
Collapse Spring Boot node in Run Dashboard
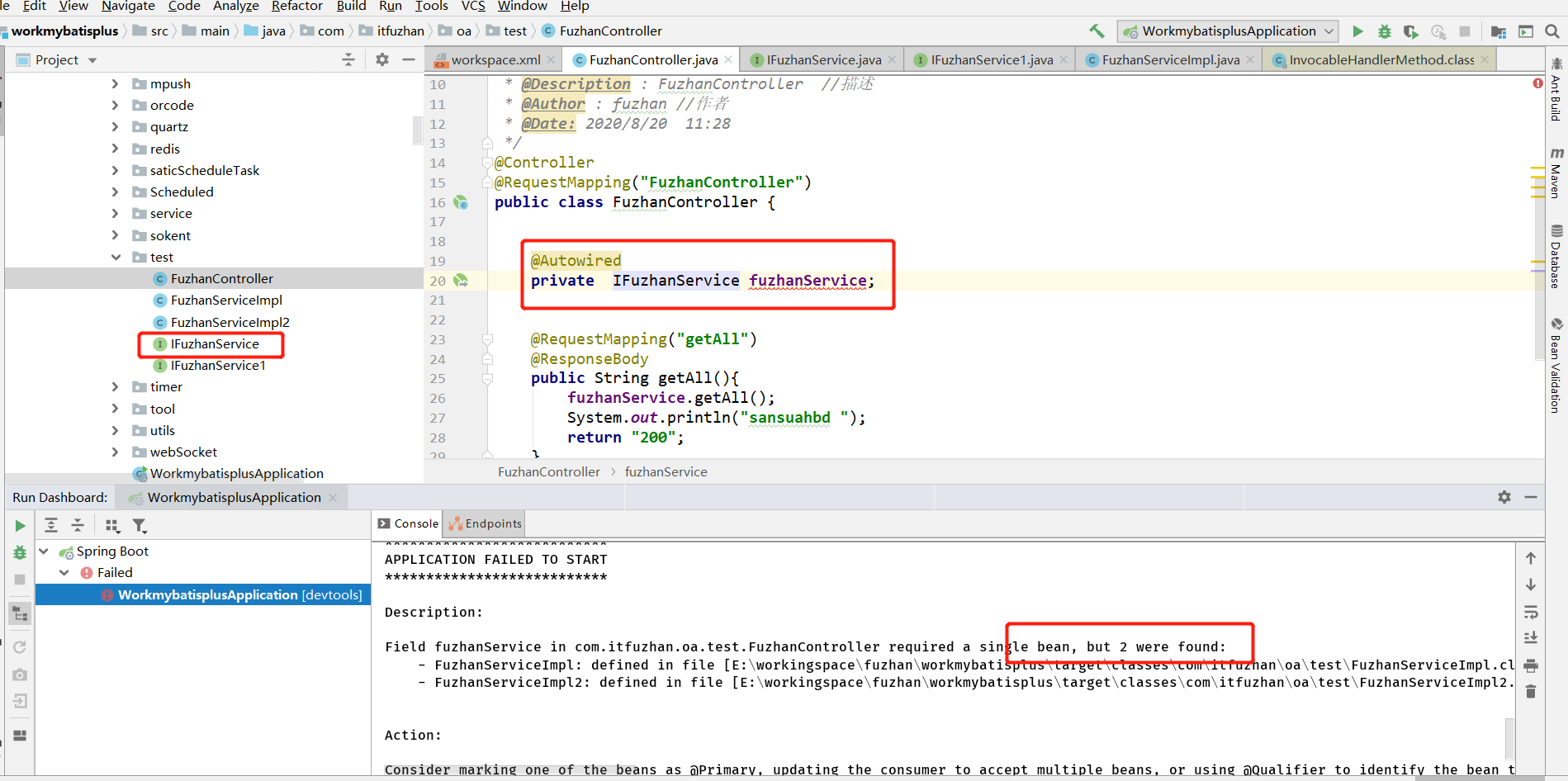(x=44, y=551)
